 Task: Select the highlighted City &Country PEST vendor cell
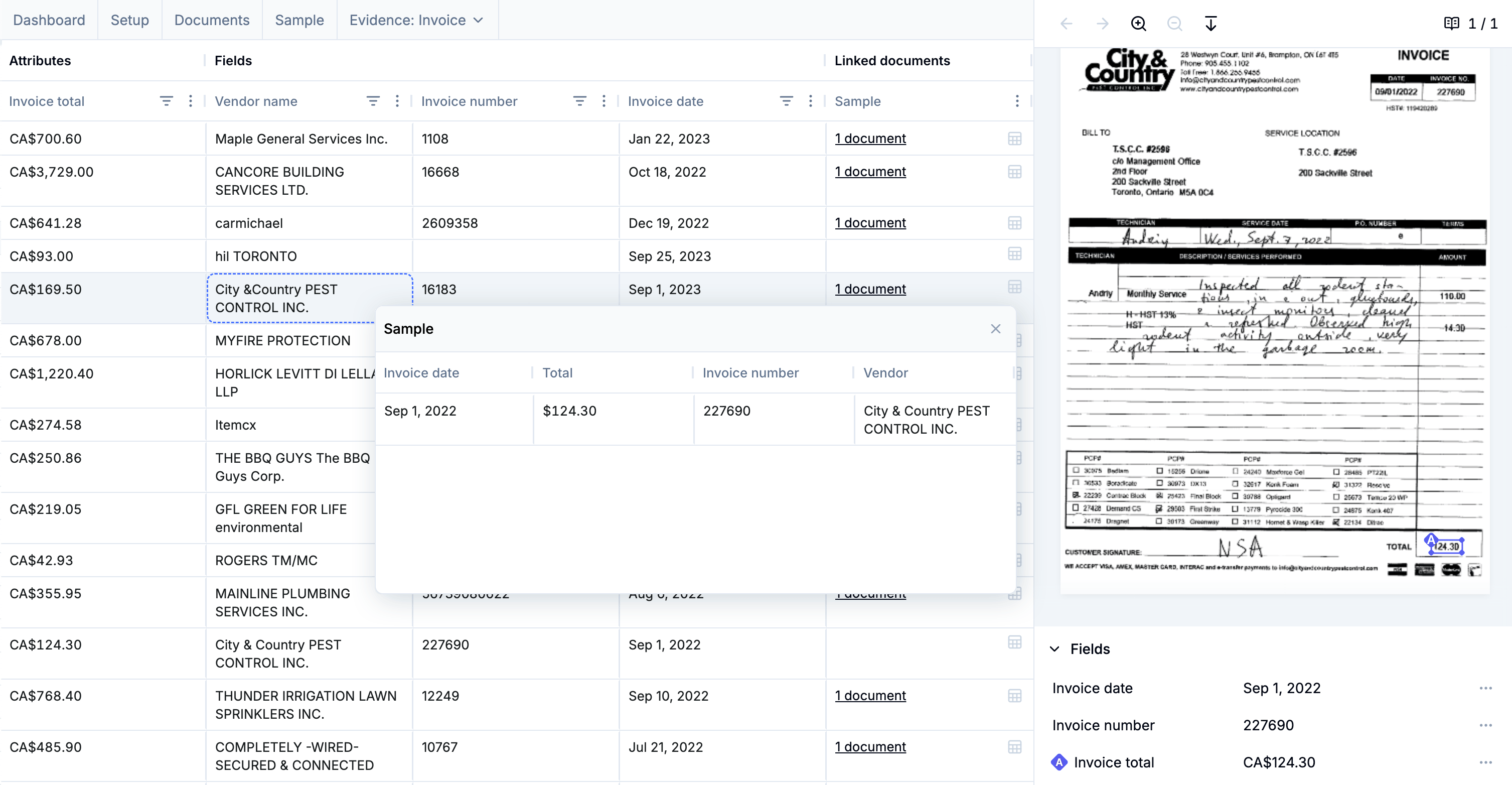310,298
